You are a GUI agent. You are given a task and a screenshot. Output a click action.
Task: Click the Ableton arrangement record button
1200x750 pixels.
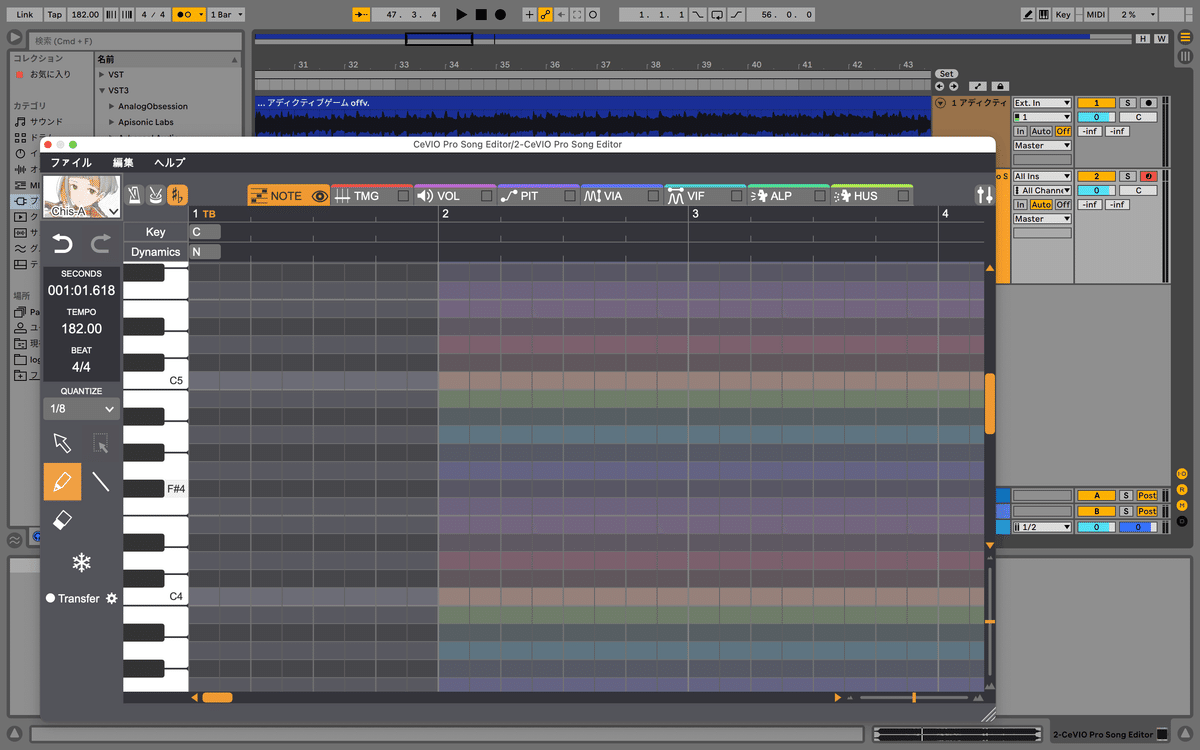coord(500,15)
